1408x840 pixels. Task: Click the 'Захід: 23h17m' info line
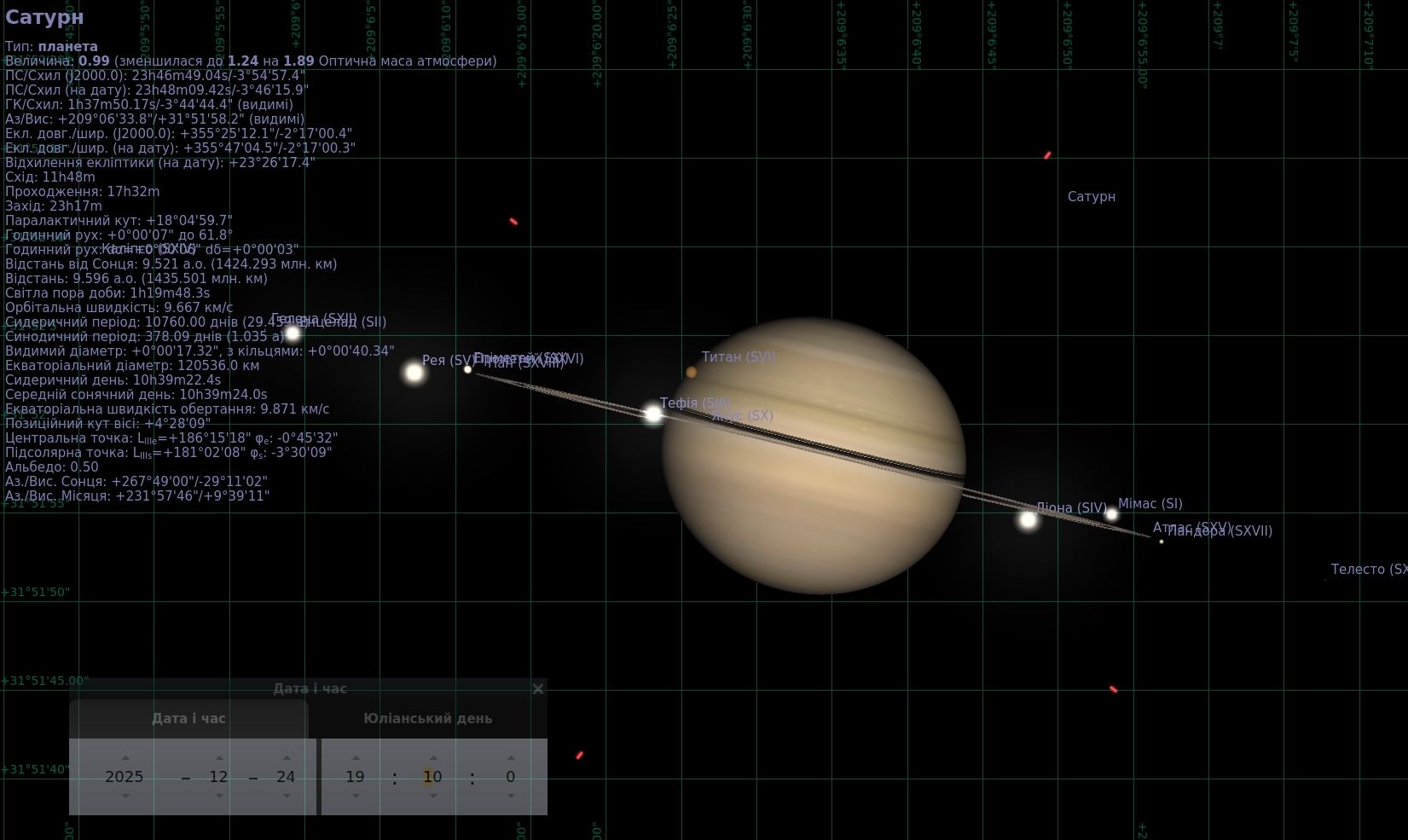pyautogui.click(x=54, y=206)
